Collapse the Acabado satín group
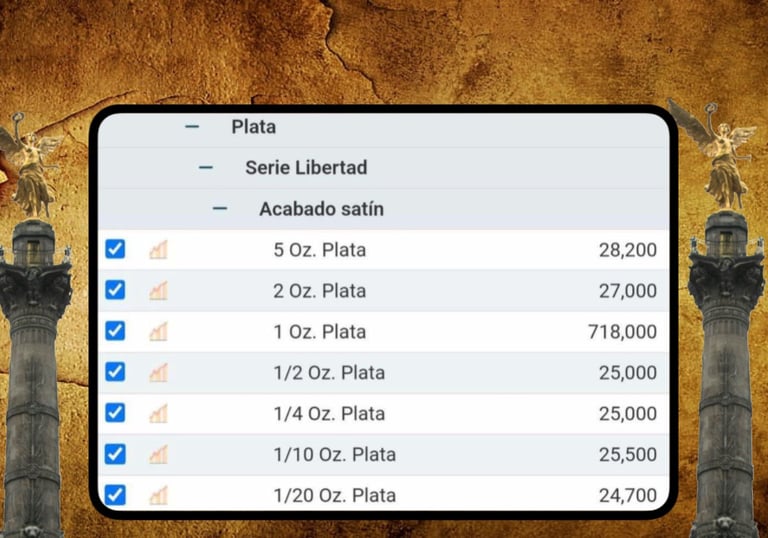Viewport: 768px width, 538px height. click(219, 209)
